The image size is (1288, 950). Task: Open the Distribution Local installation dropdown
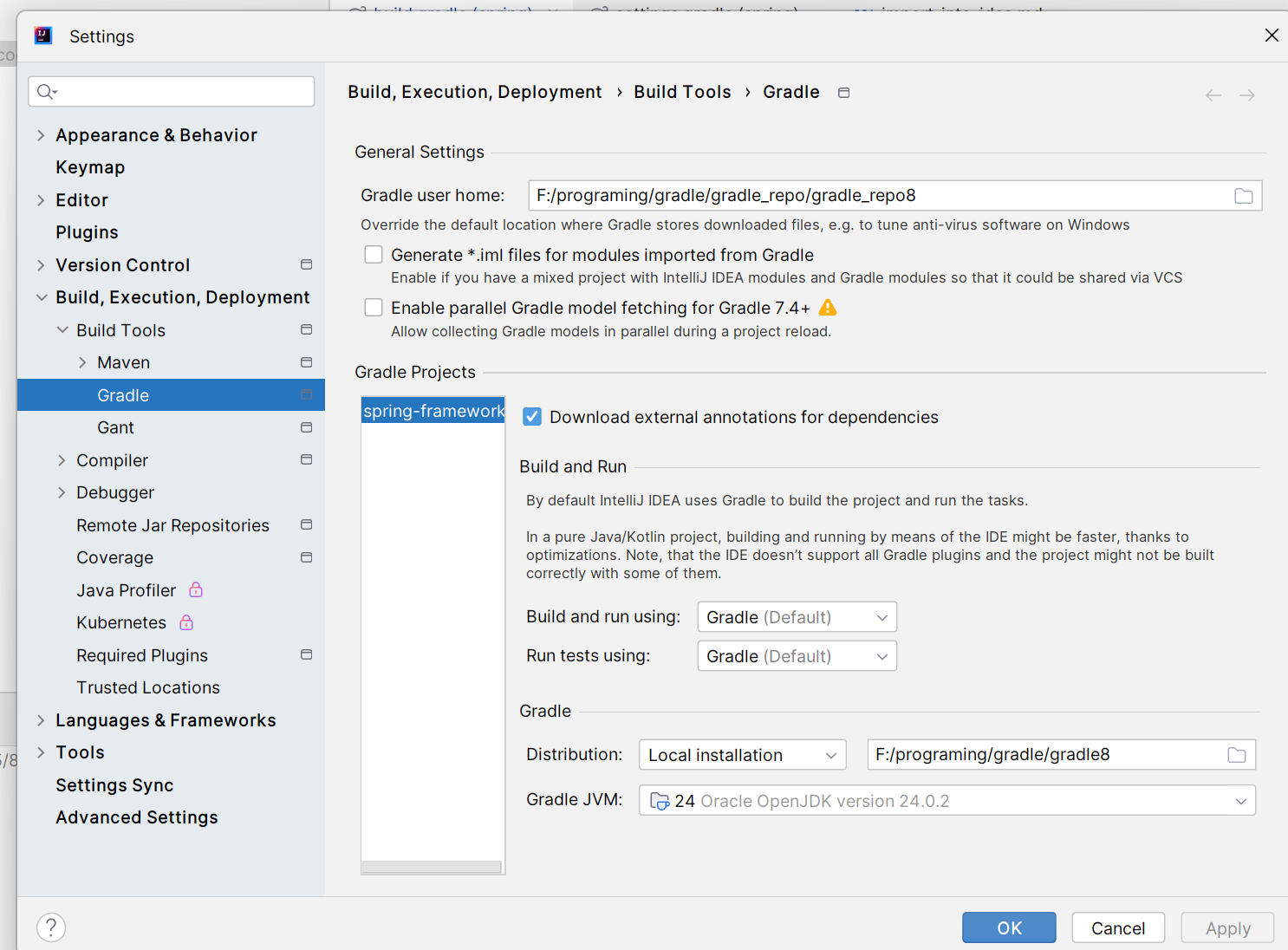pyautogui.click(x=742, y=755)
